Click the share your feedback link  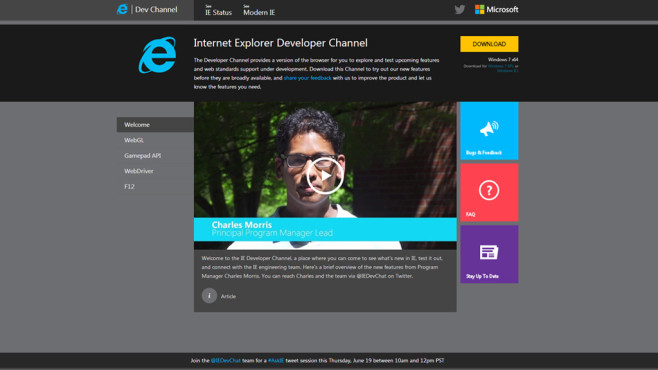pos(307,78)
